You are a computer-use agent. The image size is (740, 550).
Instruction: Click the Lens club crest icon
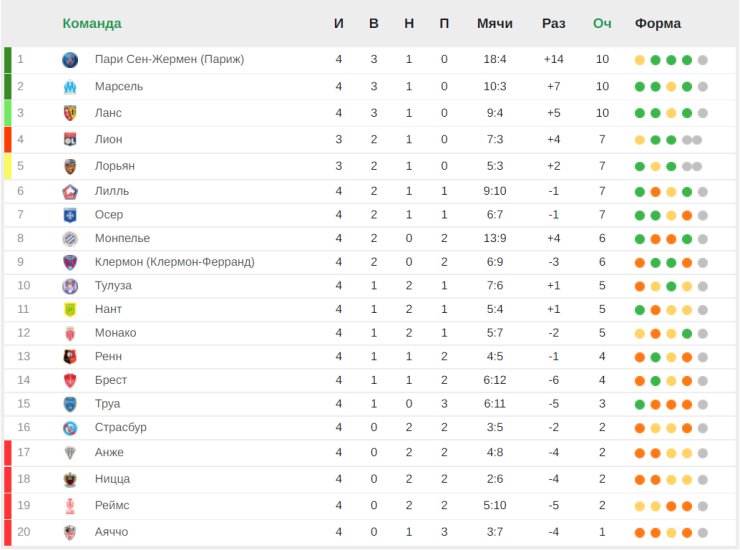pyautogui.click(x=70, y=113)
